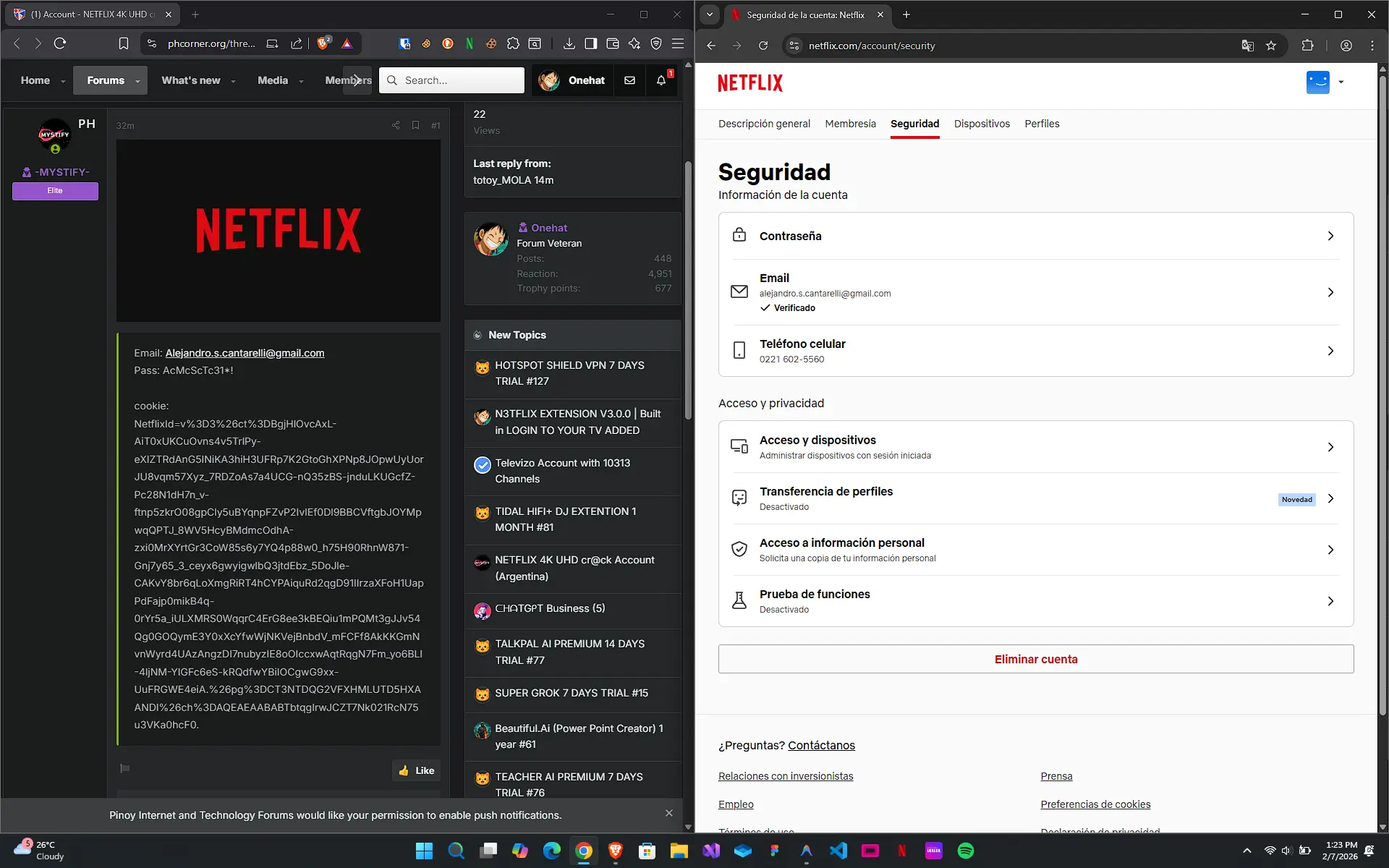Open Spotify from the taskbar

(x=966, y=851)
